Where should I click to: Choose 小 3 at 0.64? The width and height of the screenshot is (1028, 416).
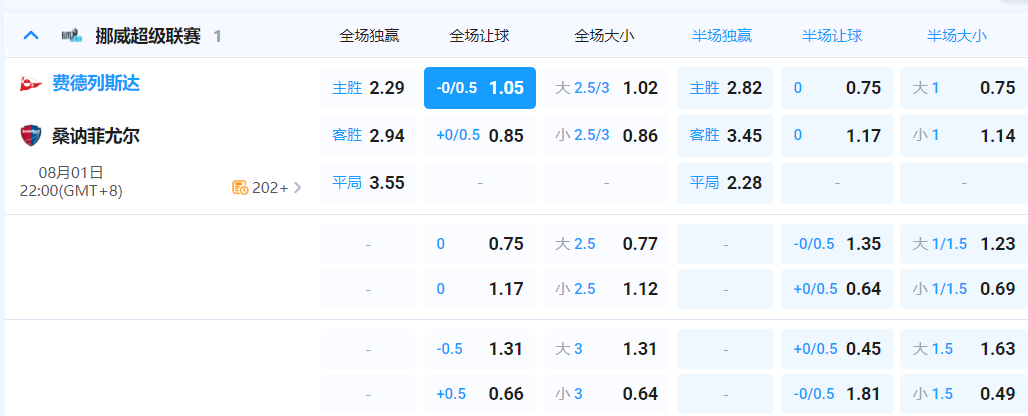coord(606,394)
